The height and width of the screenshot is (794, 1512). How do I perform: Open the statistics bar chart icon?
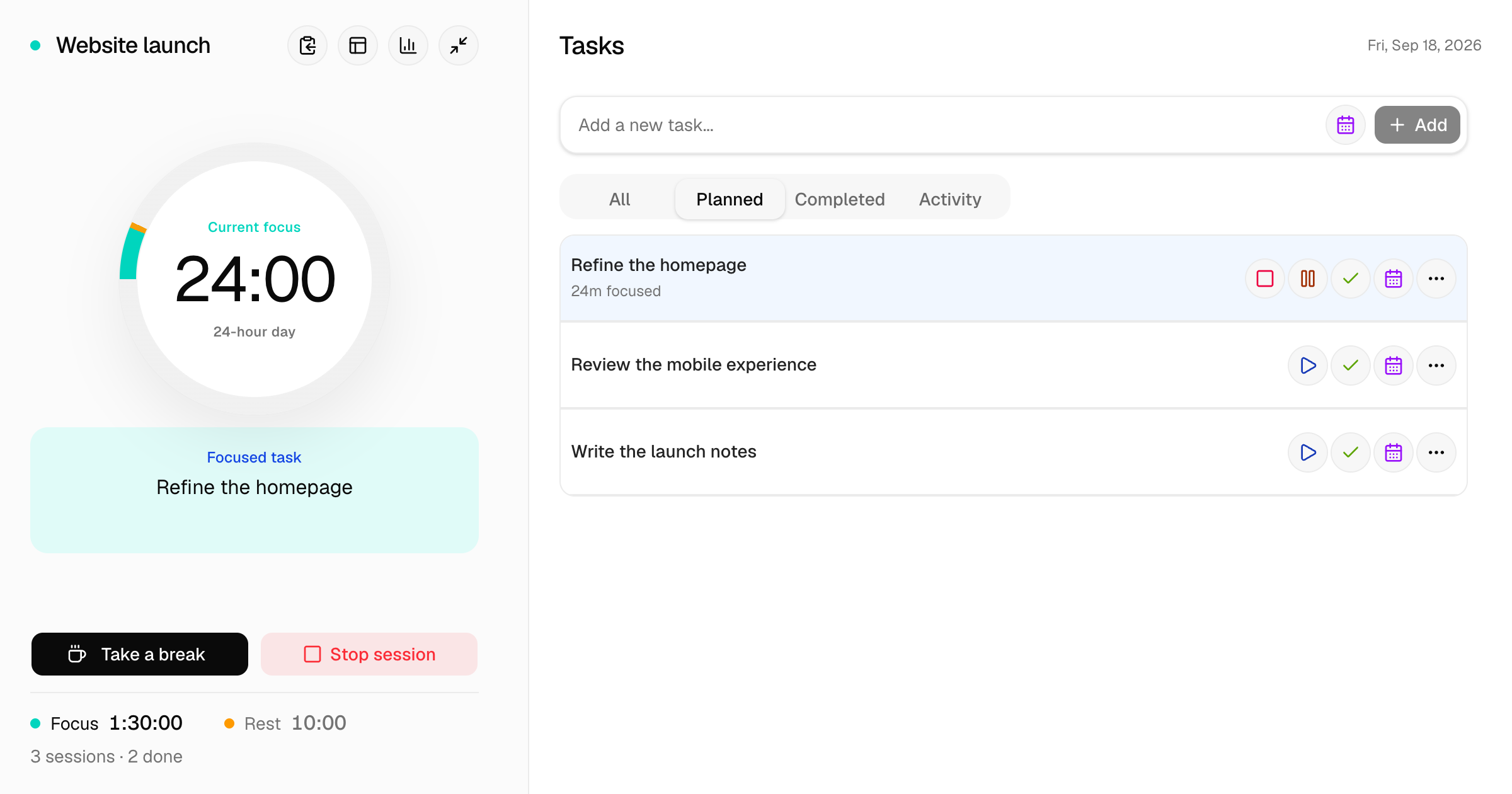coord(408,45)
